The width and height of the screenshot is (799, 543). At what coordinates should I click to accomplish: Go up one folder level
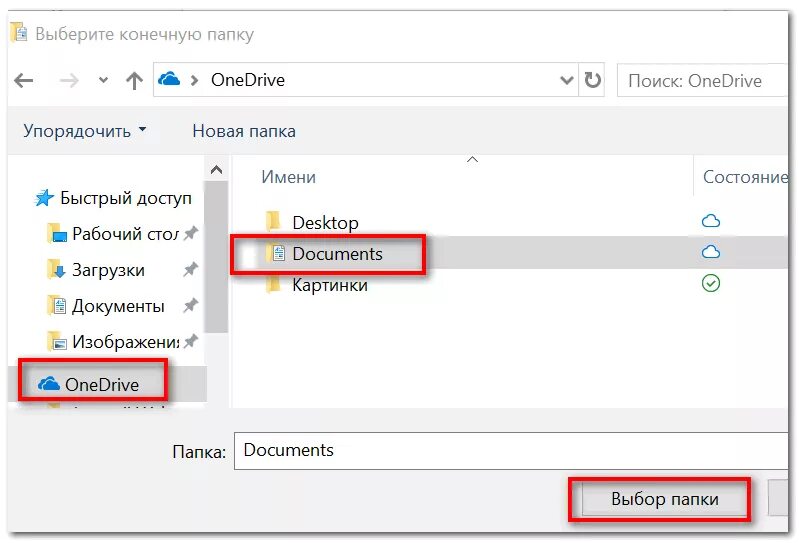pos(135,80)
